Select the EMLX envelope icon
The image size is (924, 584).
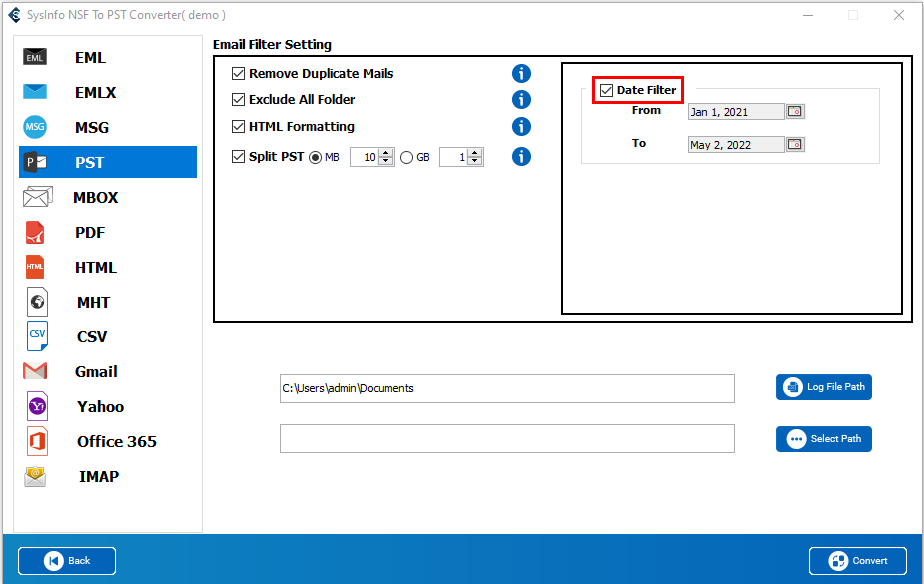[35, 92]
